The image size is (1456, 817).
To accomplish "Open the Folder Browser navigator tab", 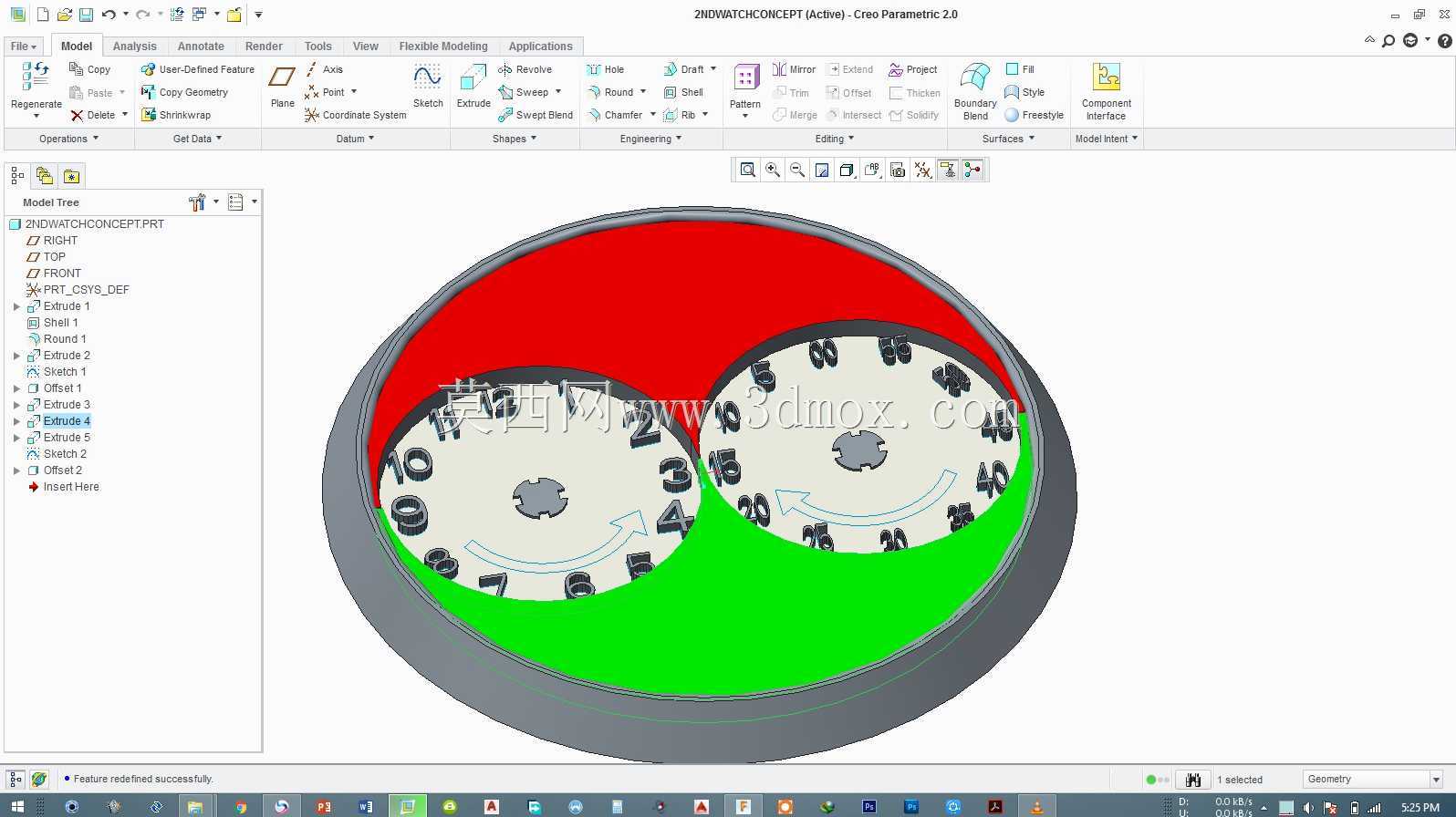I will coord(45,176).
